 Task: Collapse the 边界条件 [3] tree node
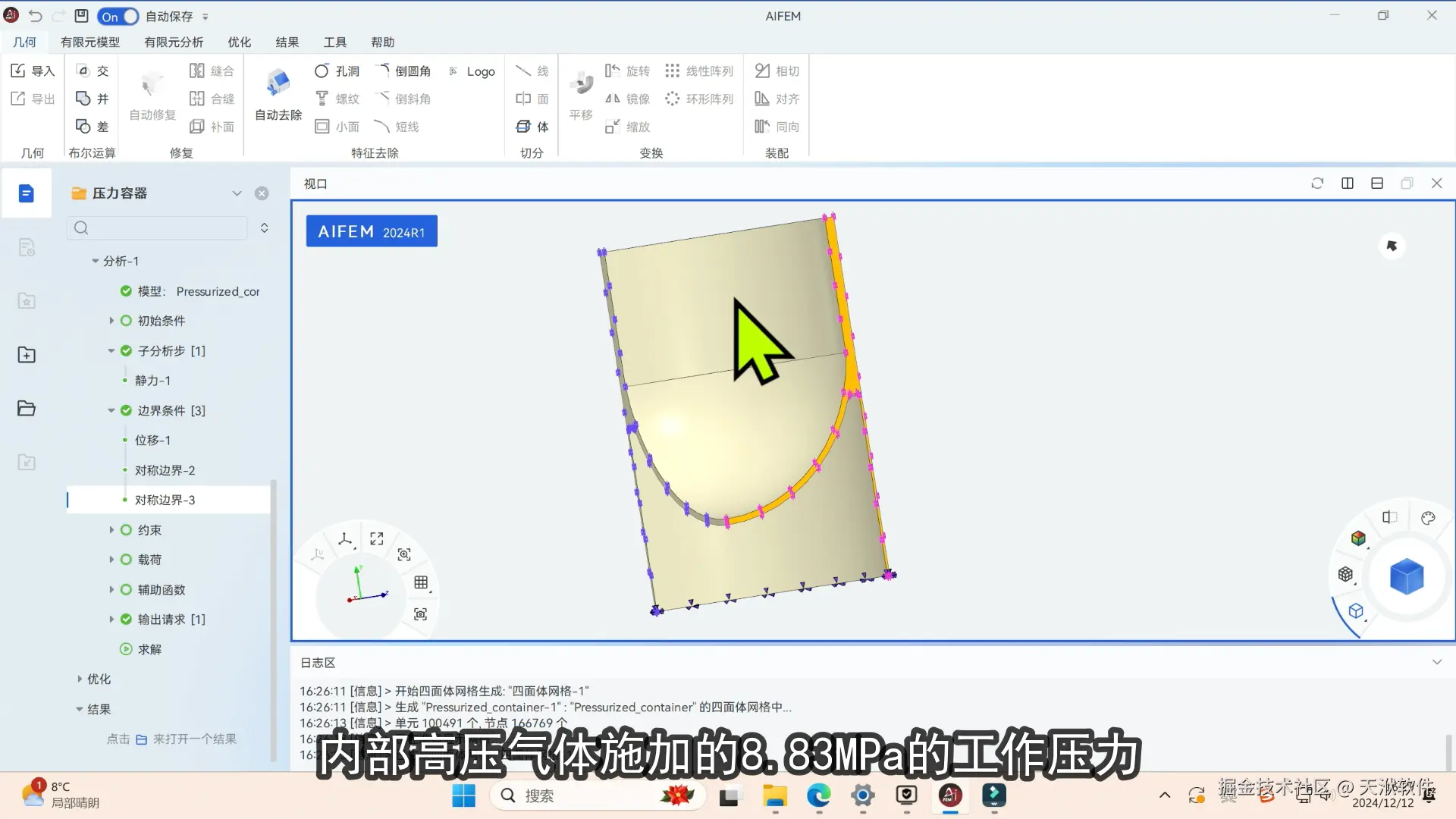(x=111, y=410)
